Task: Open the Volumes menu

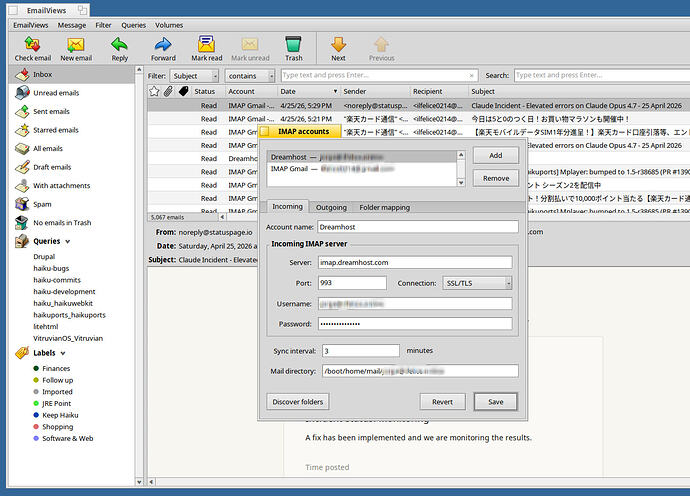Action: pos(169,25)
